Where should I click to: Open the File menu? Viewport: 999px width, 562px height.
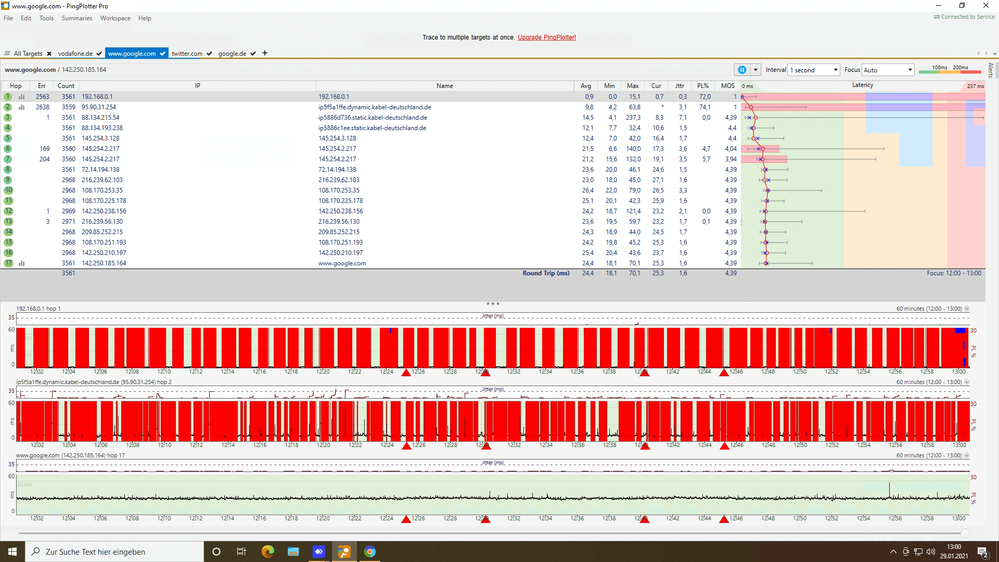8,18
